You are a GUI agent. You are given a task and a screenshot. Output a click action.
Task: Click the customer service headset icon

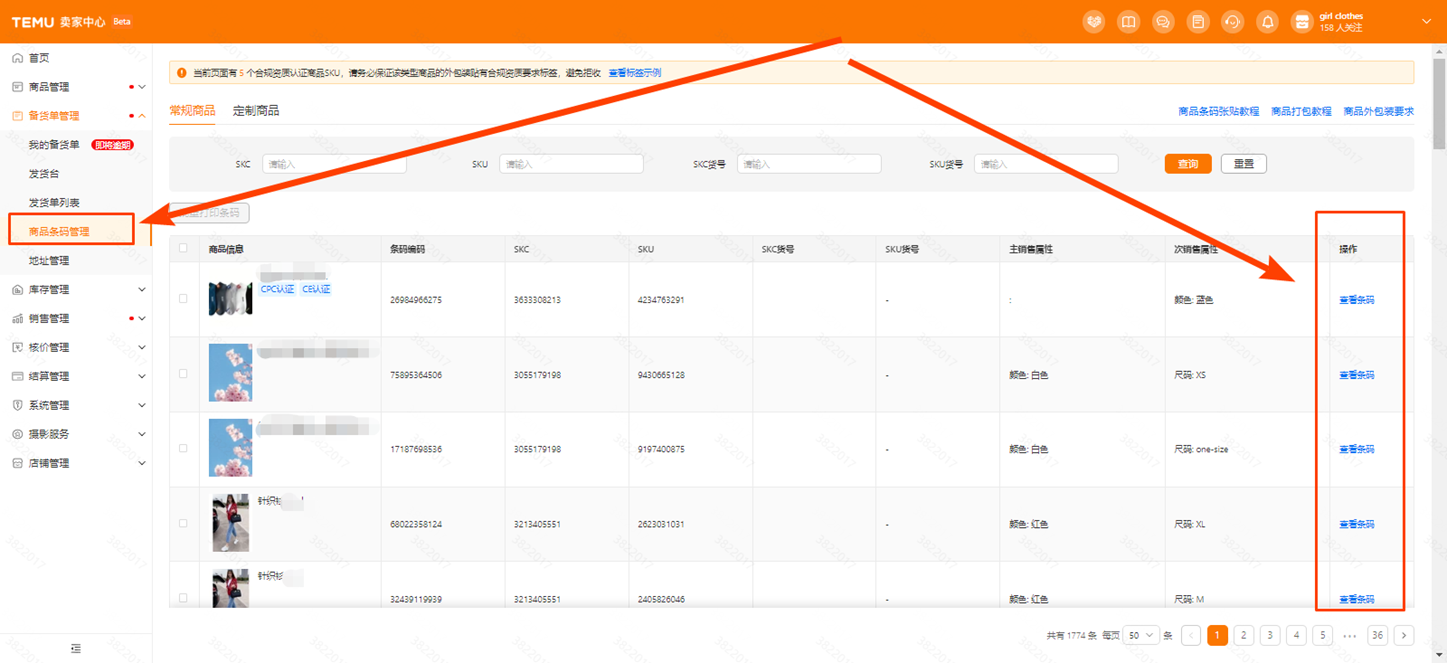click(1232, 22)
